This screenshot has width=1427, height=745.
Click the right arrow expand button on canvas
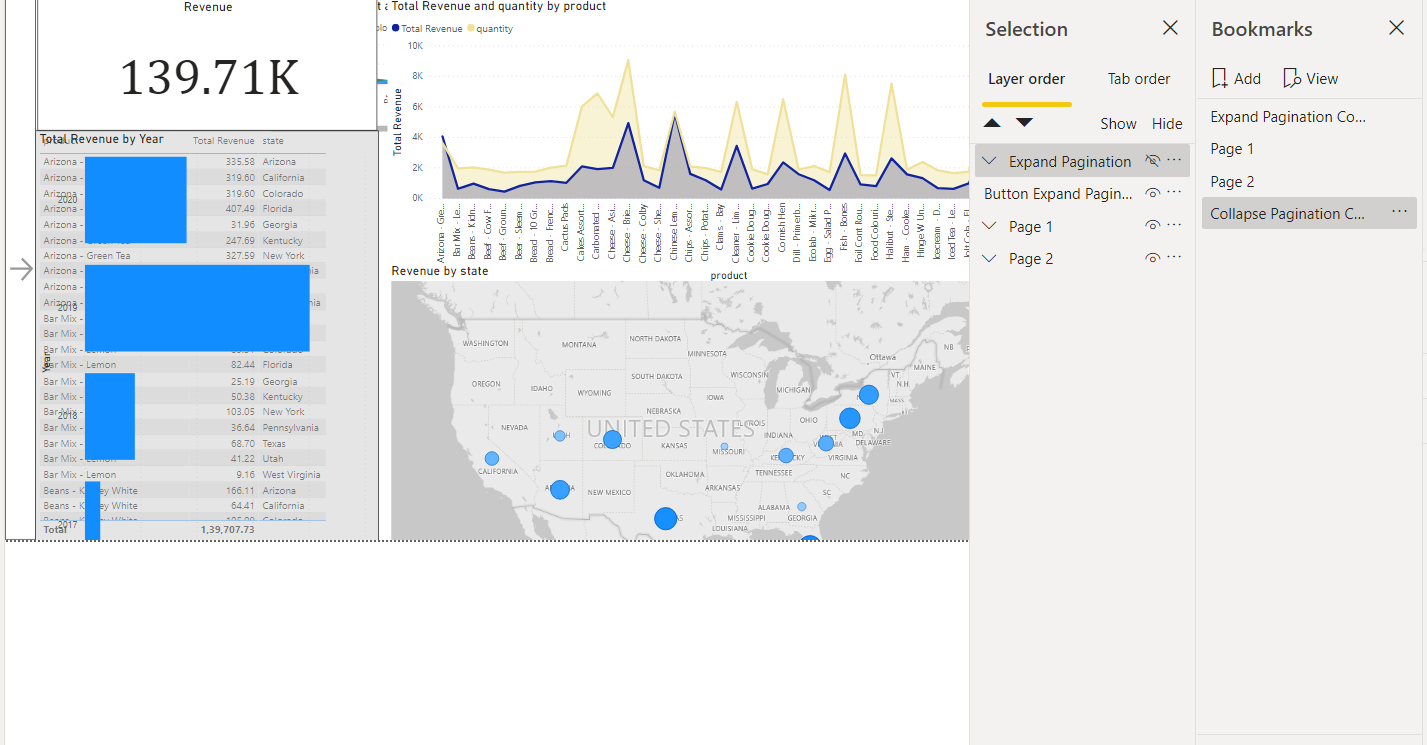(x=21, y=268)
